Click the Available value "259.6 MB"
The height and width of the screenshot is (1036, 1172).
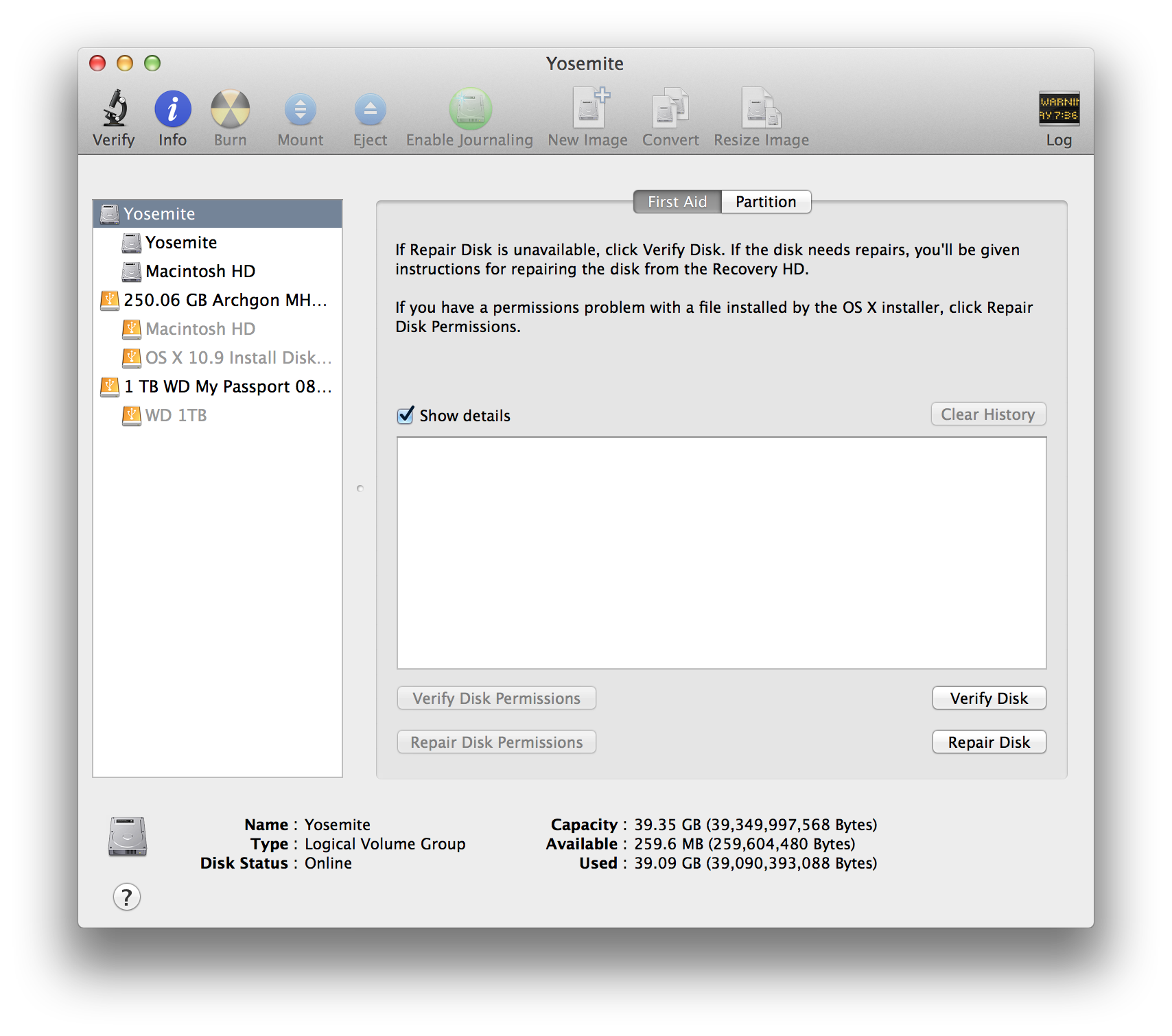(669, 844)
